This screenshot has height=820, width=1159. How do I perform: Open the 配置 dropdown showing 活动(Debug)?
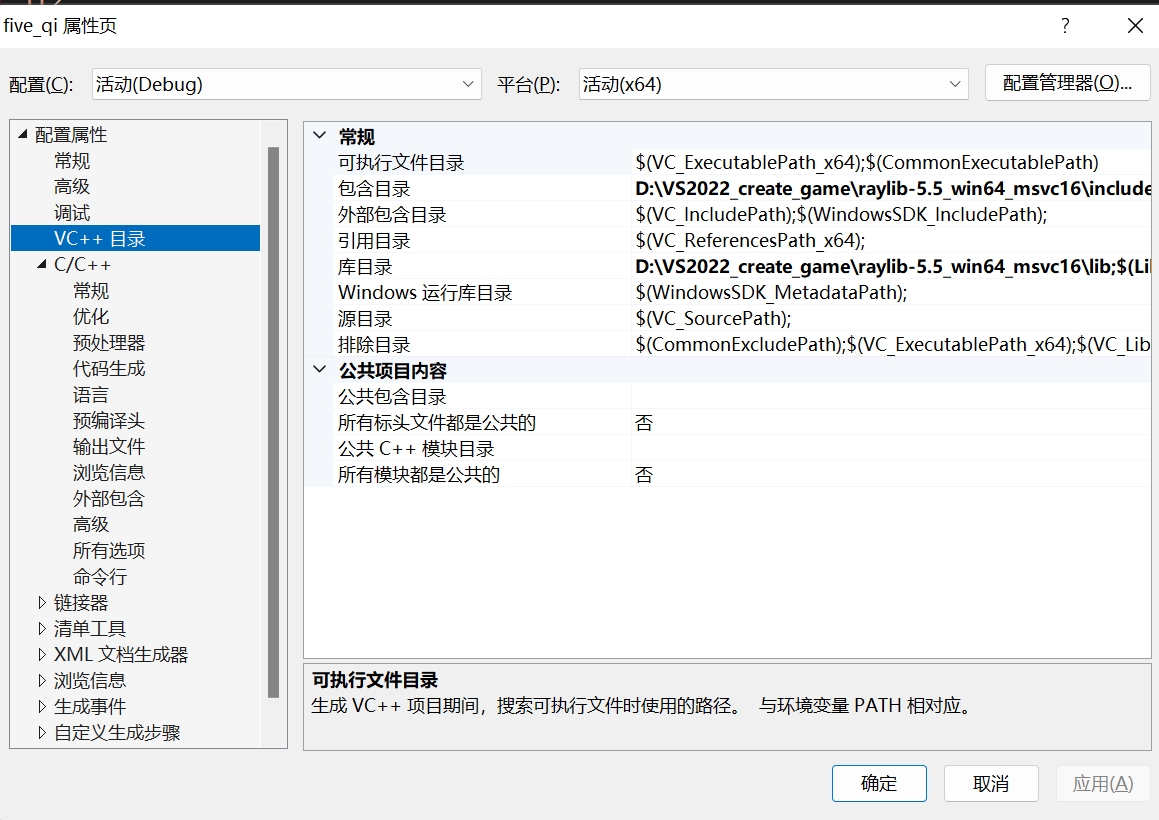coord(286,84)
